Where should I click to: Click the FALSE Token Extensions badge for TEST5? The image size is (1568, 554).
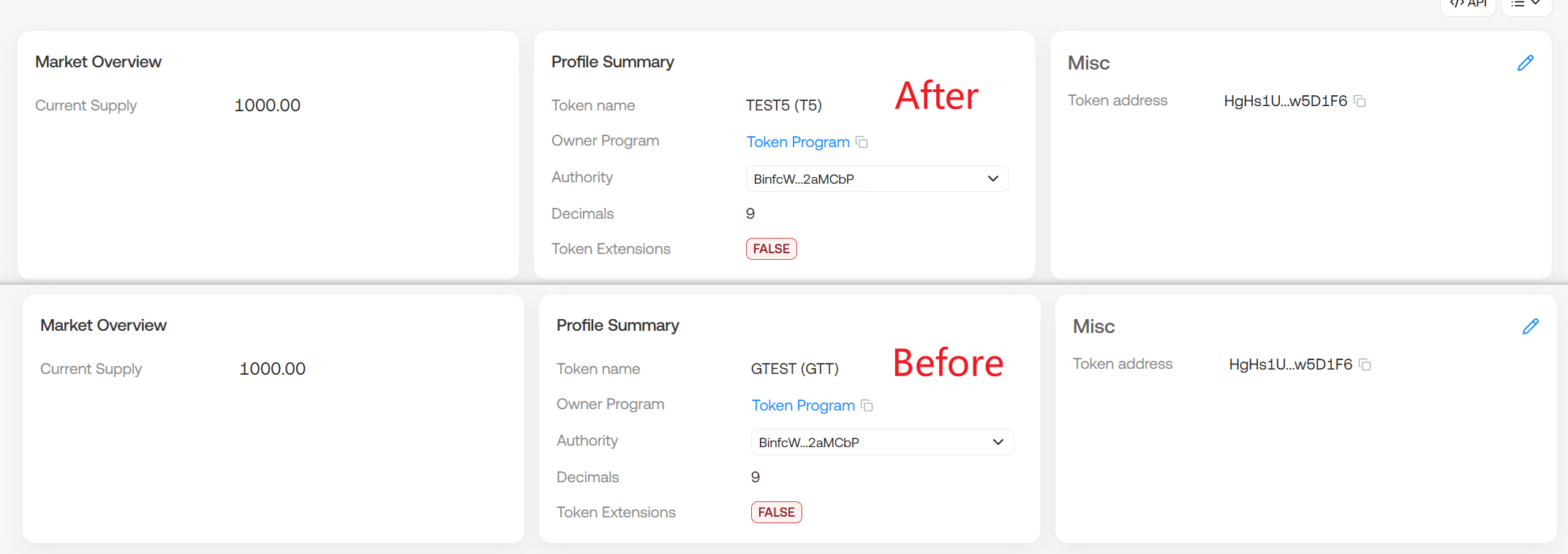tap(771, 249)
